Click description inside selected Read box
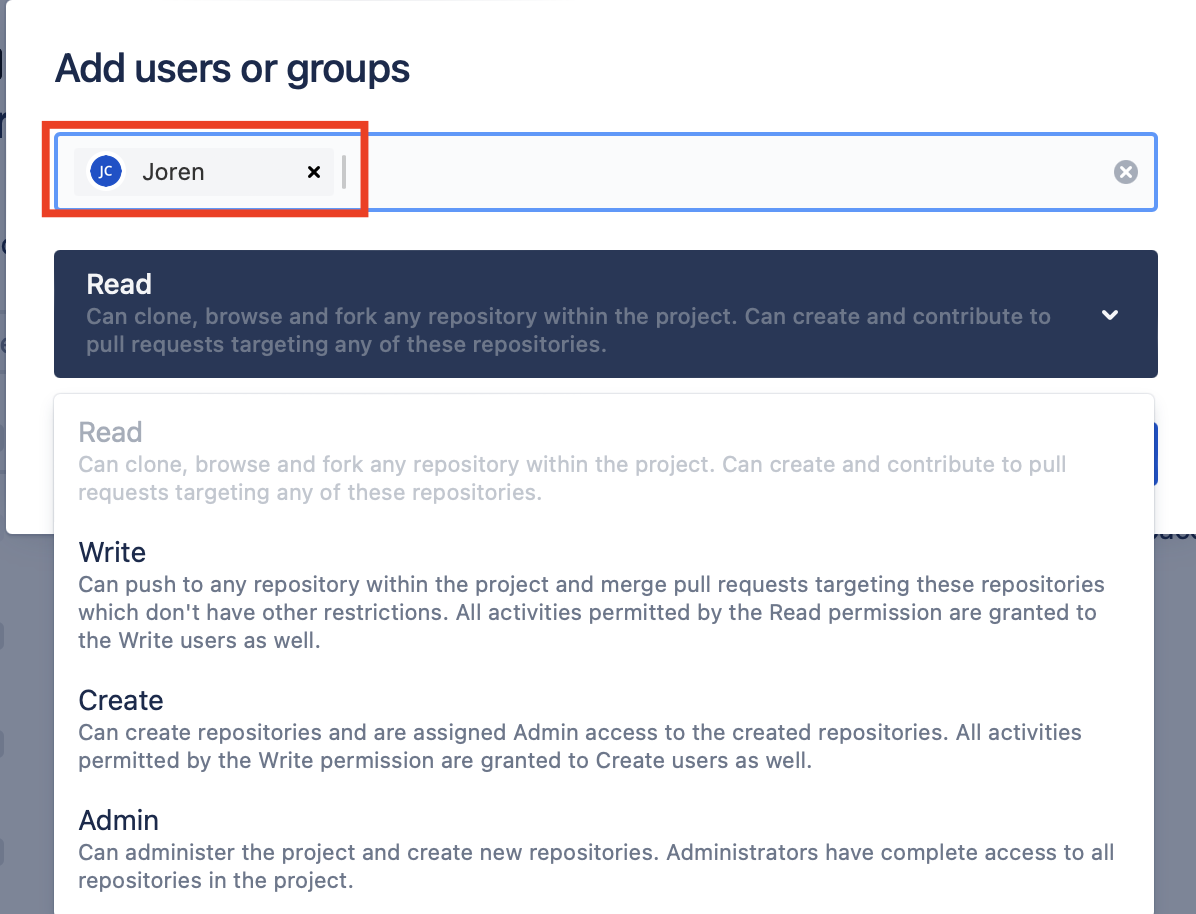1196x914 pixels. coord(568,331)
